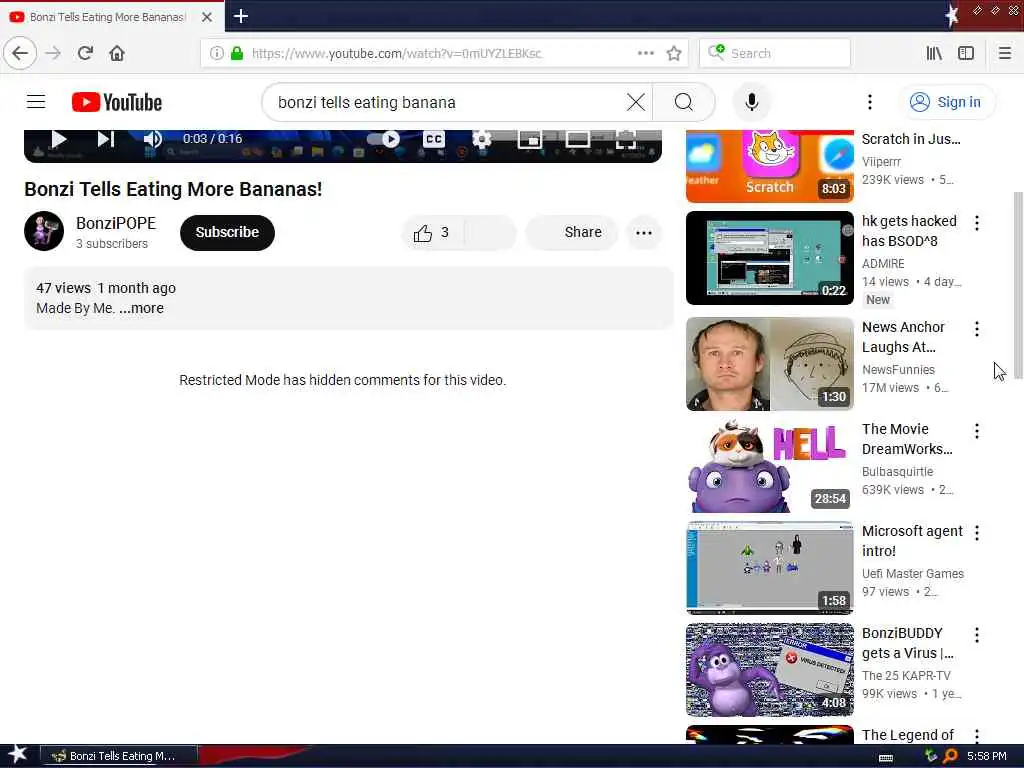1024x768 pixels.
Task: Toggle the autoplay switch
Action: [383, 138]
